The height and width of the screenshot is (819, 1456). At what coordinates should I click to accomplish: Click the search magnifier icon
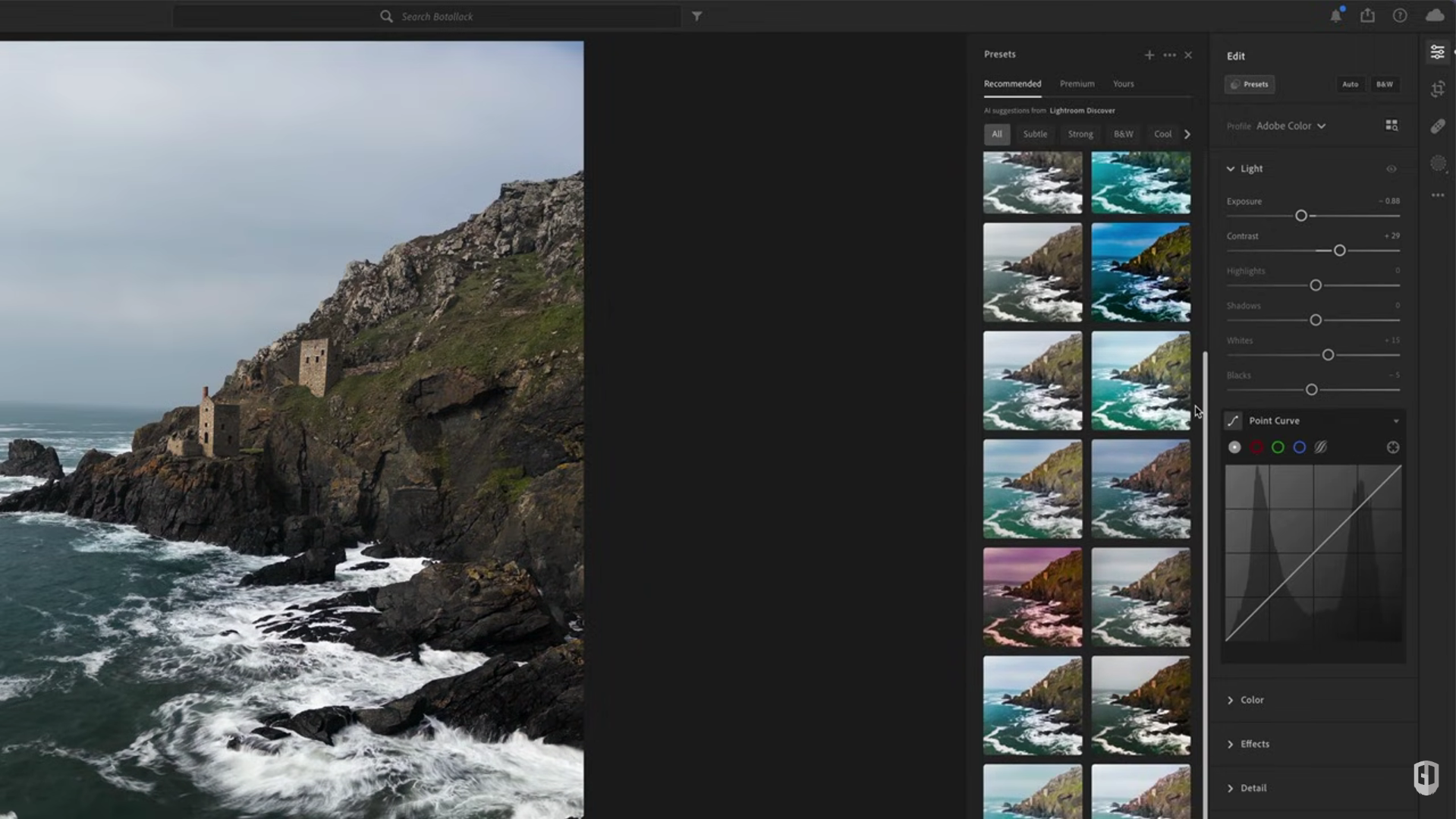point(386,16)
